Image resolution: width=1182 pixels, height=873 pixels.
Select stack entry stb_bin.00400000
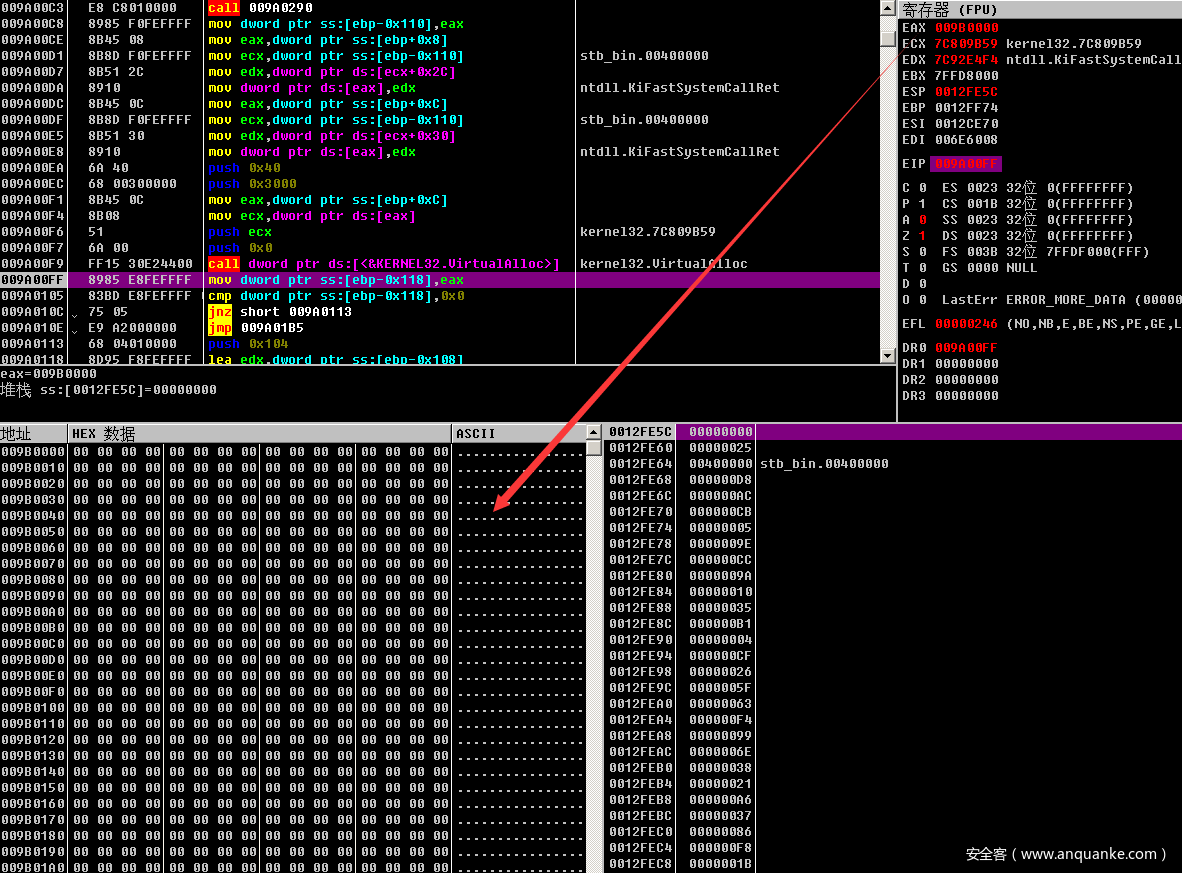pyautogui.click(x=824, y=464)
